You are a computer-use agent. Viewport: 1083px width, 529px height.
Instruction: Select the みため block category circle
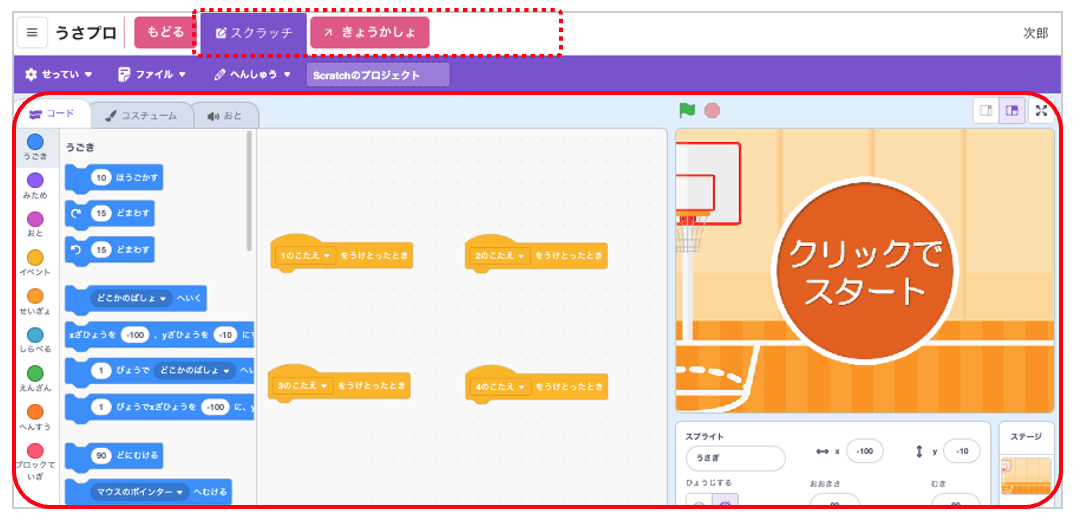tap(35, 181)
